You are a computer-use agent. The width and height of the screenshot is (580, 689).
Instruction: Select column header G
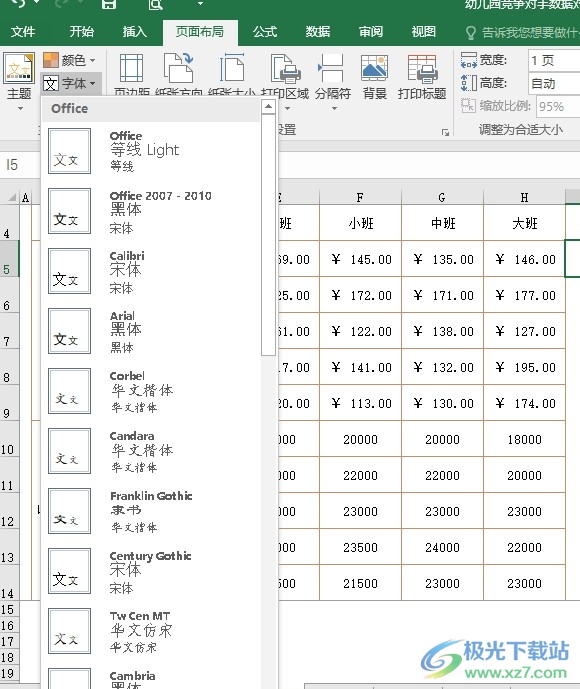(x=442, y=197)
